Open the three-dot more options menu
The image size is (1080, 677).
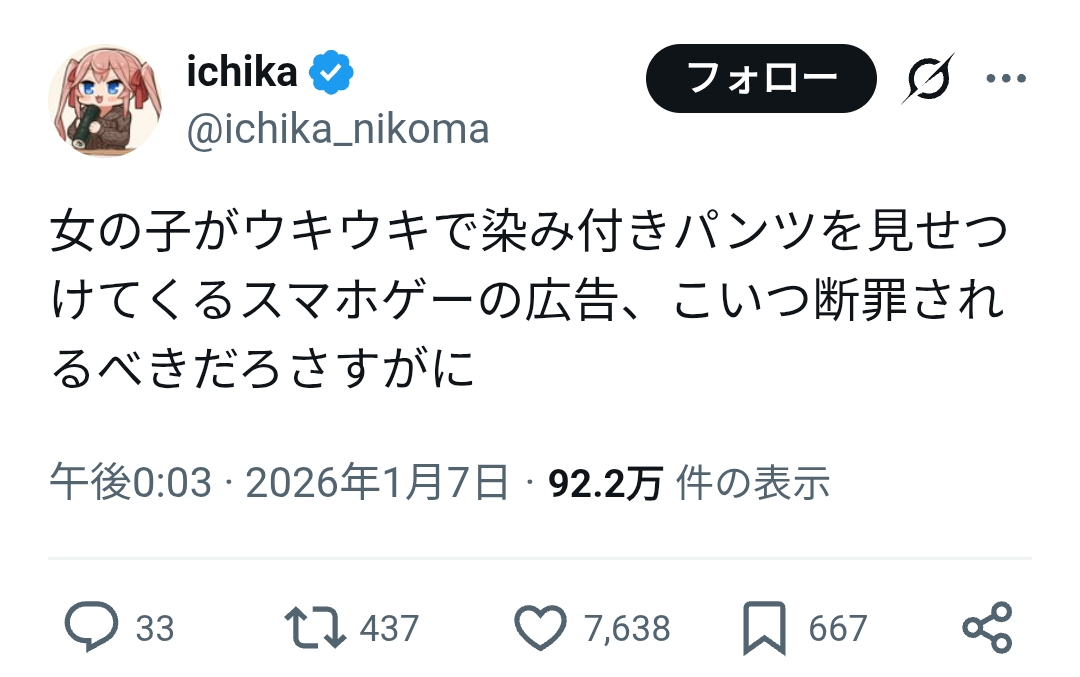pos(1006,79)
